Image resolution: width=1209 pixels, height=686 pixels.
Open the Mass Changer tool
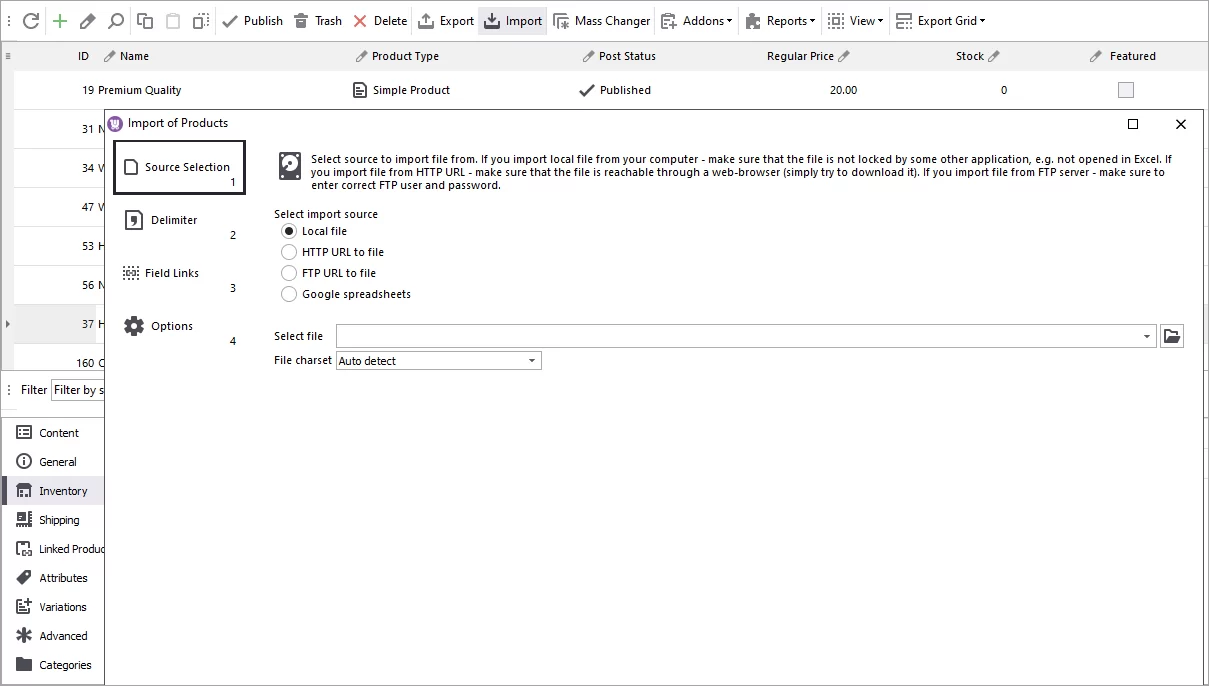coord(601,20)
